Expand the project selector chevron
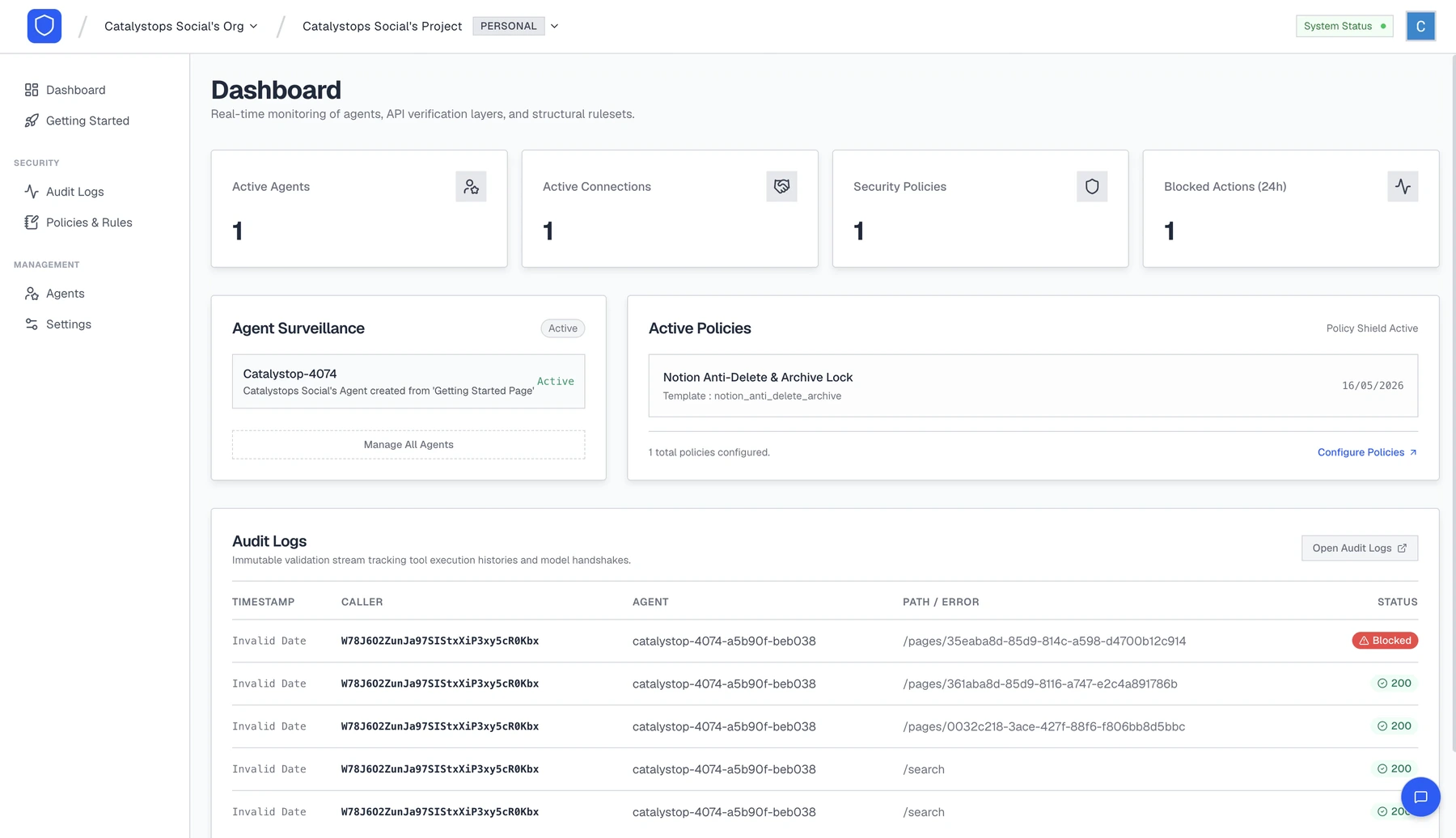Viewport: 1456px width, 838px height. [x=554, y=26]
